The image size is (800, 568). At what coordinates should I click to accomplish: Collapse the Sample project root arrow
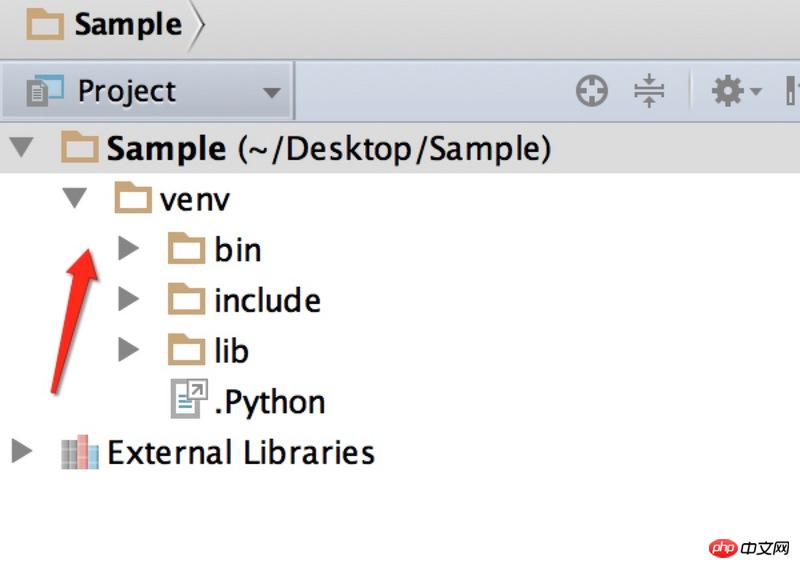point(21,149)
